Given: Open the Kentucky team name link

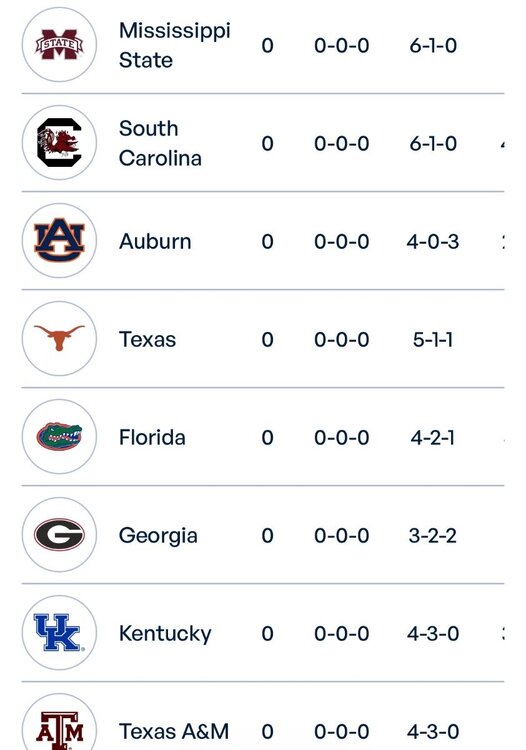Looking at the screenshot, I should click(165, 634).
